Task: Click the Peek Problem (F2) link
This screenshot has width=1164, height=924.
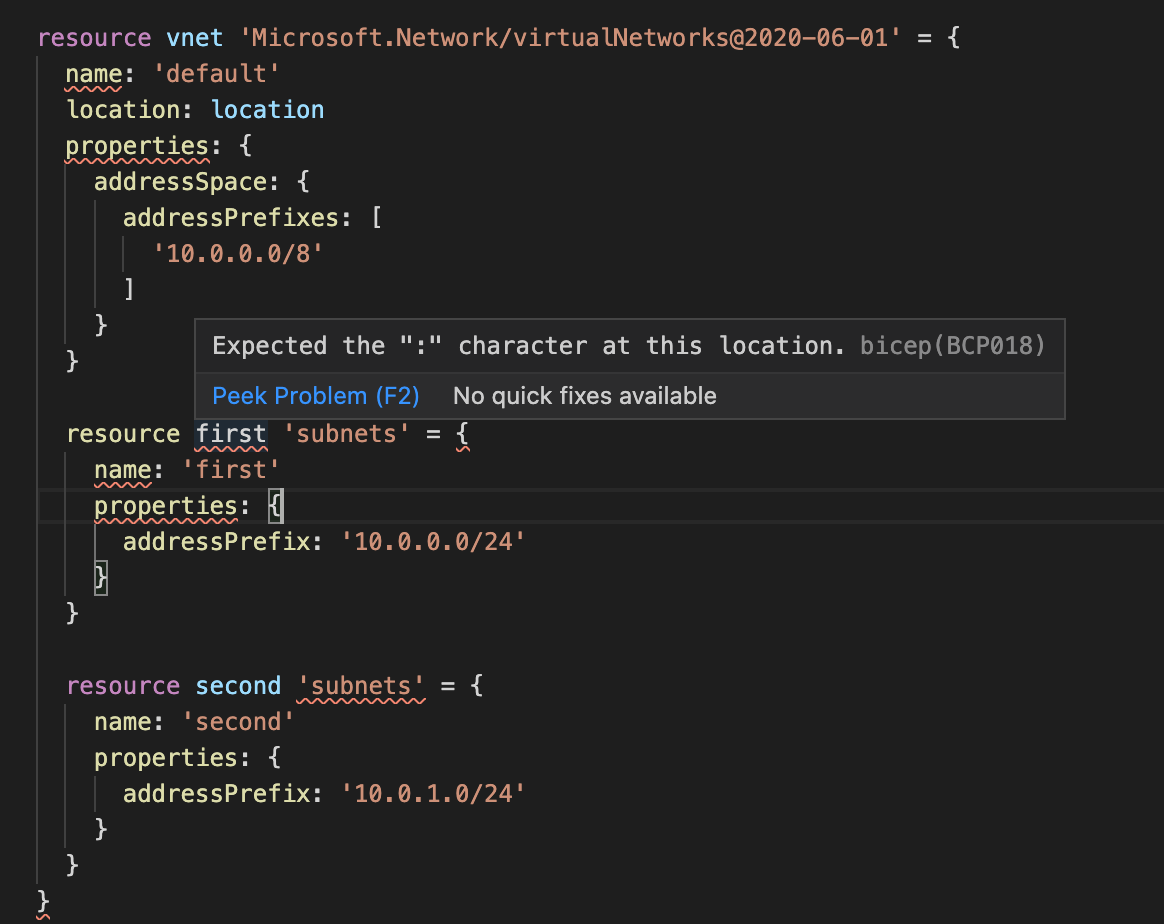Action: pos(315,395)
